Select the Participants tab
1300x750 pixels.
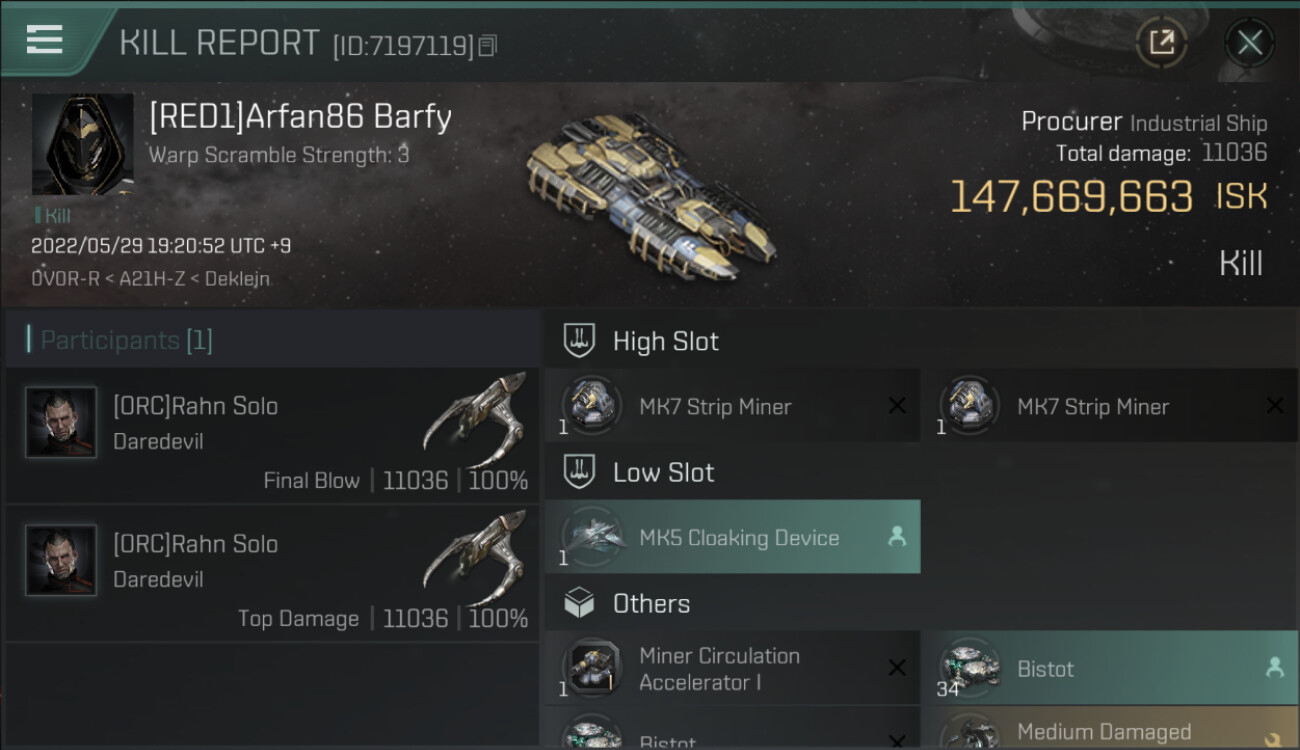(x=126, y=340)
